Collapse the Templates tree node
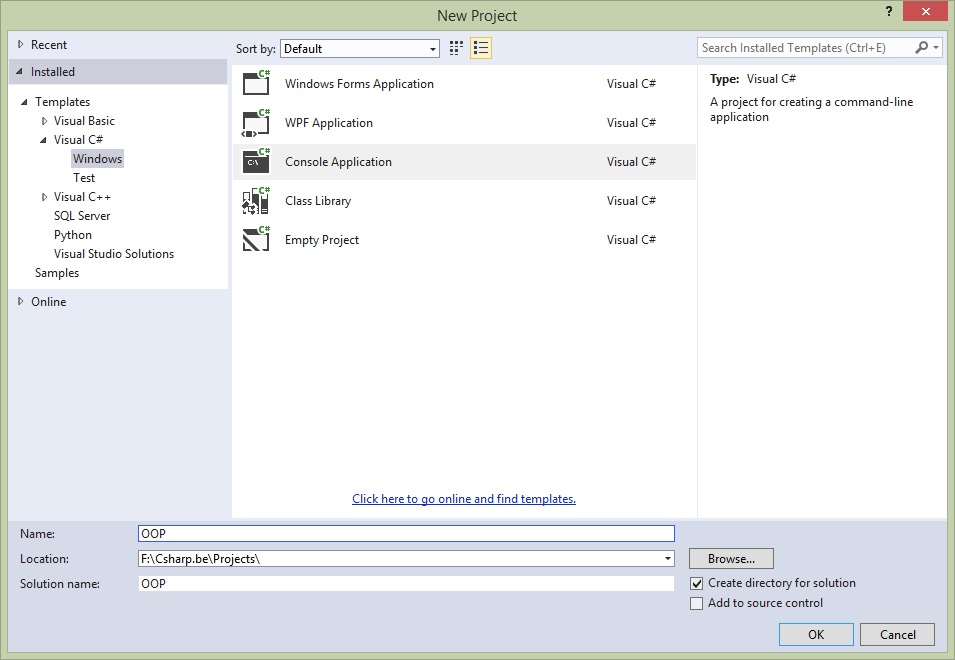The width and height of the screenshot is (955, 660). click(24, 102)
